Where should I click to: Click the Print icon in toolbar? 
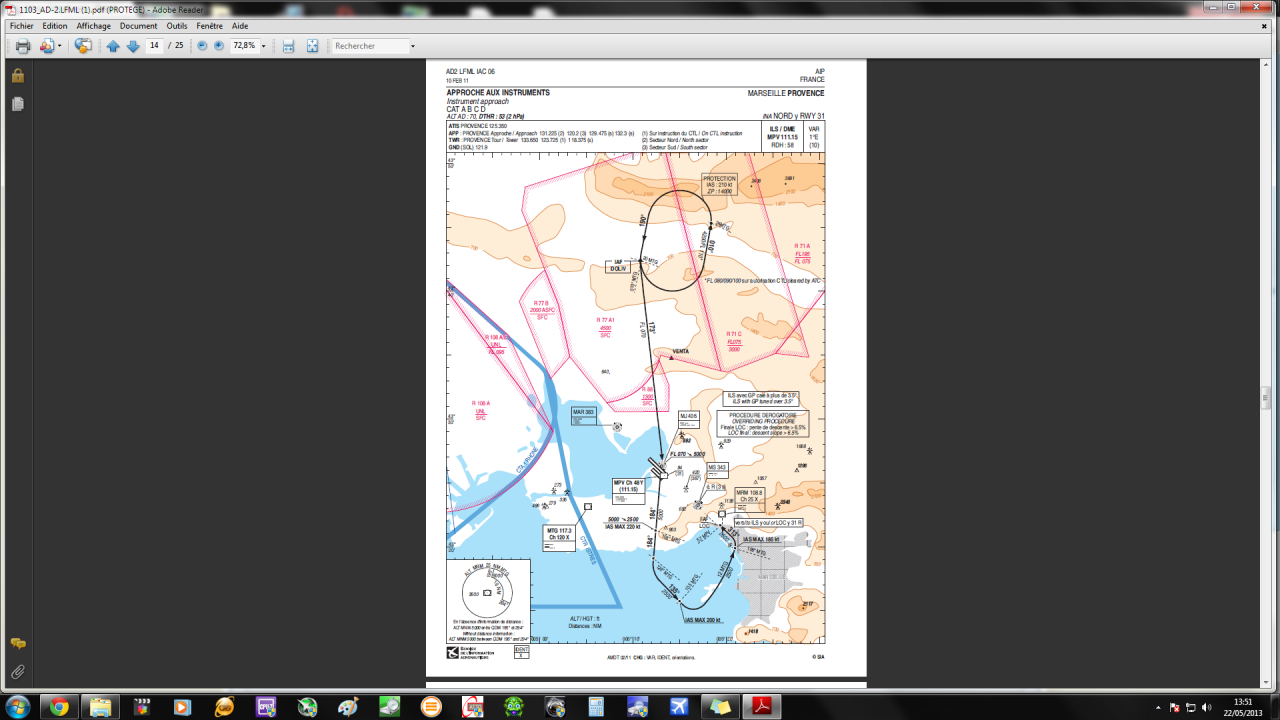point(22,46)
